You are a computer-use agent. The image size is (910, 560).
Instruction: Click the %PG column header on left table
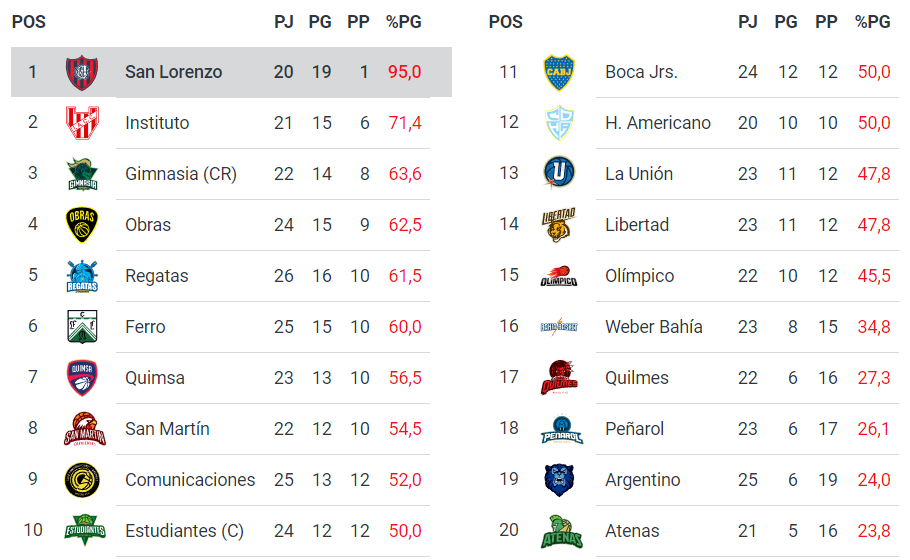[x=404, y=22]
